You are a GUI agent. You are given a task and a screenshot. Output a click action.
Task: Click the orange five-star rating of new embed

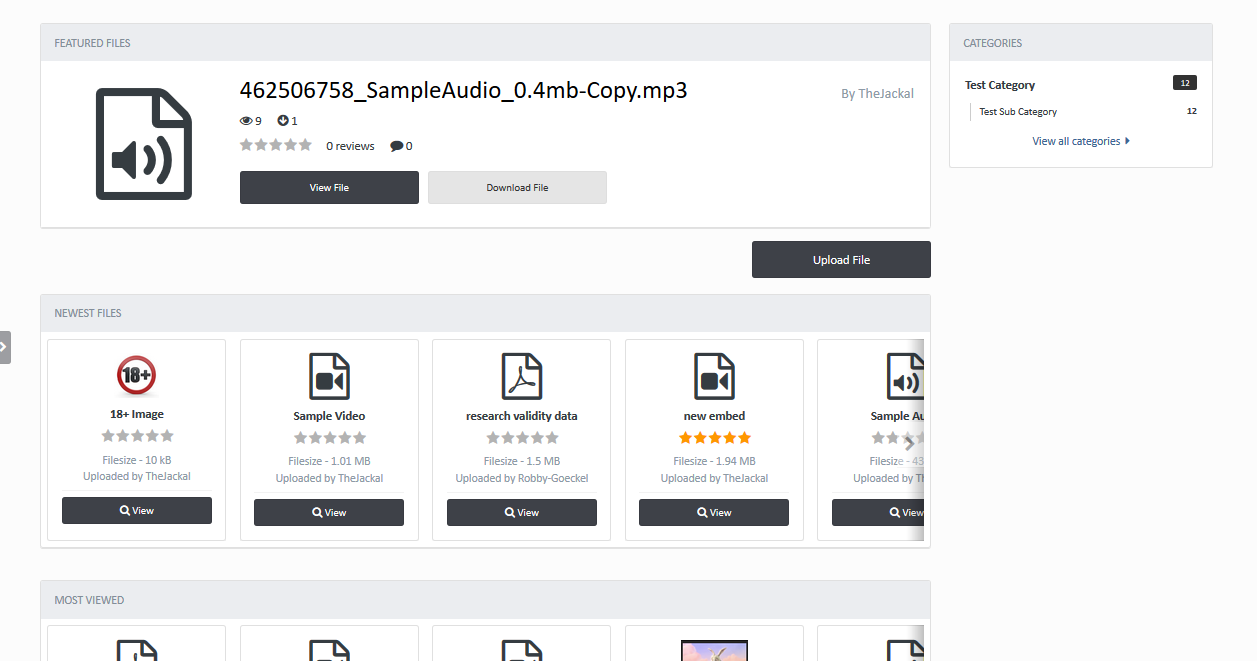tap(714, 438)
